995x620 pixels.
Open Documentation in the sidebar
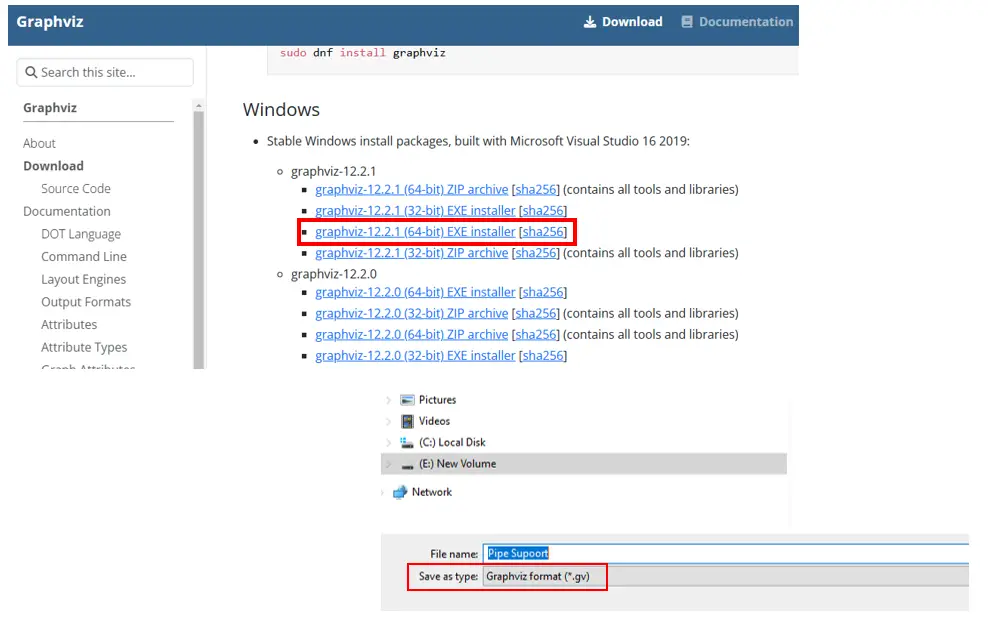tap(67, 211)
